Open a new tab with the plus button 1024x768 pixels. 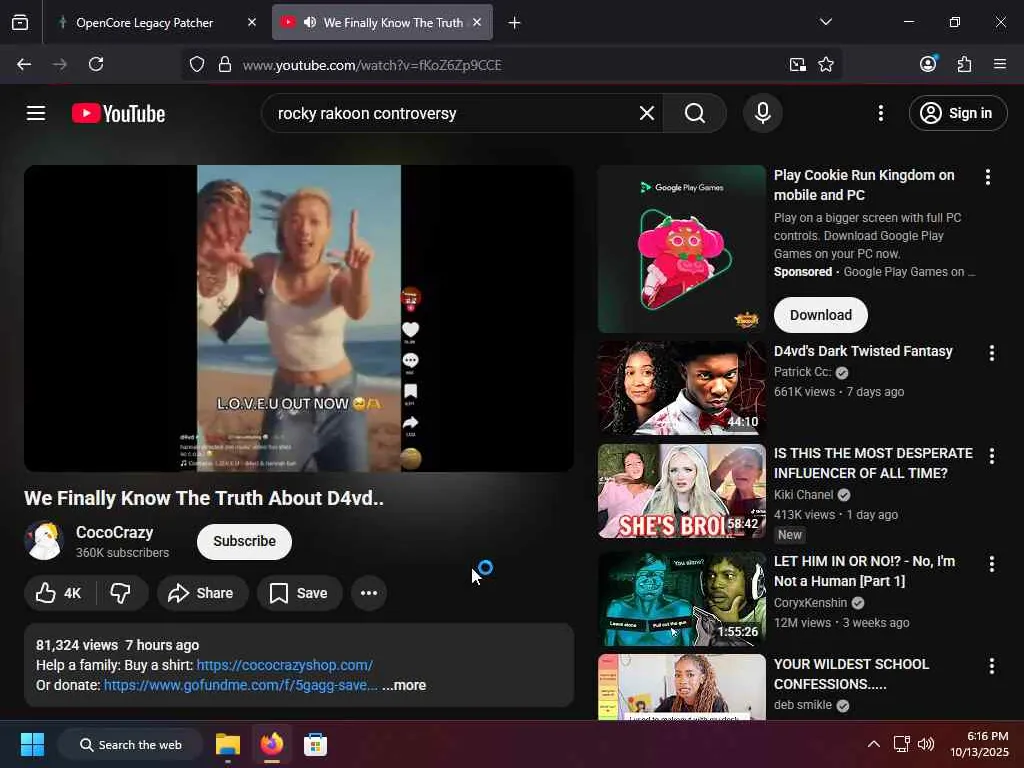[x=515, y=23]
